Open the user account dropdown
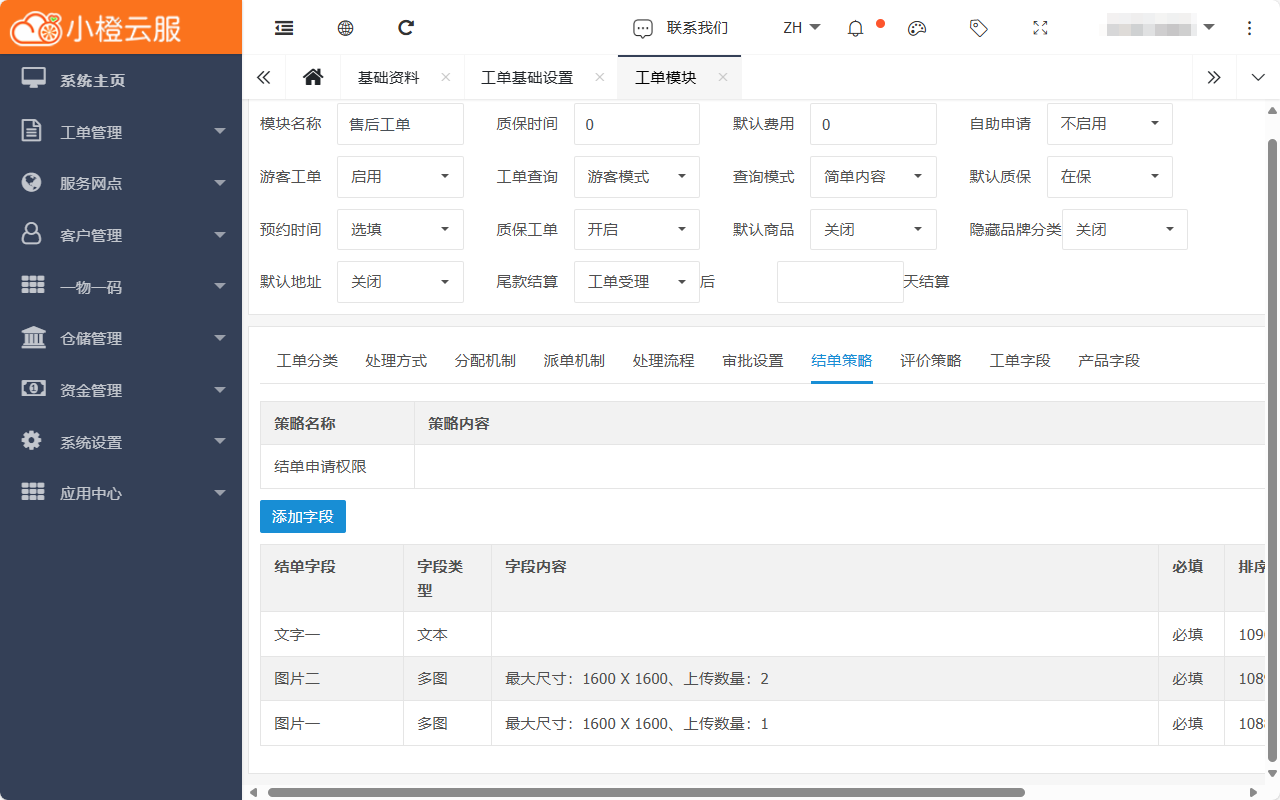Viewport: 1280px width, 800px height. click(1160, 27)
